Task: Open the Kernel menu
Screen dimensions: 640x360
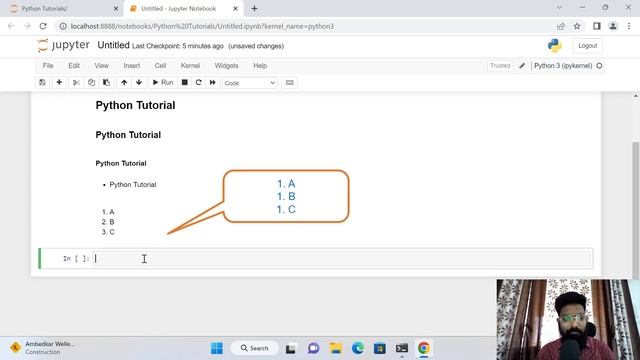Action: 190,66
